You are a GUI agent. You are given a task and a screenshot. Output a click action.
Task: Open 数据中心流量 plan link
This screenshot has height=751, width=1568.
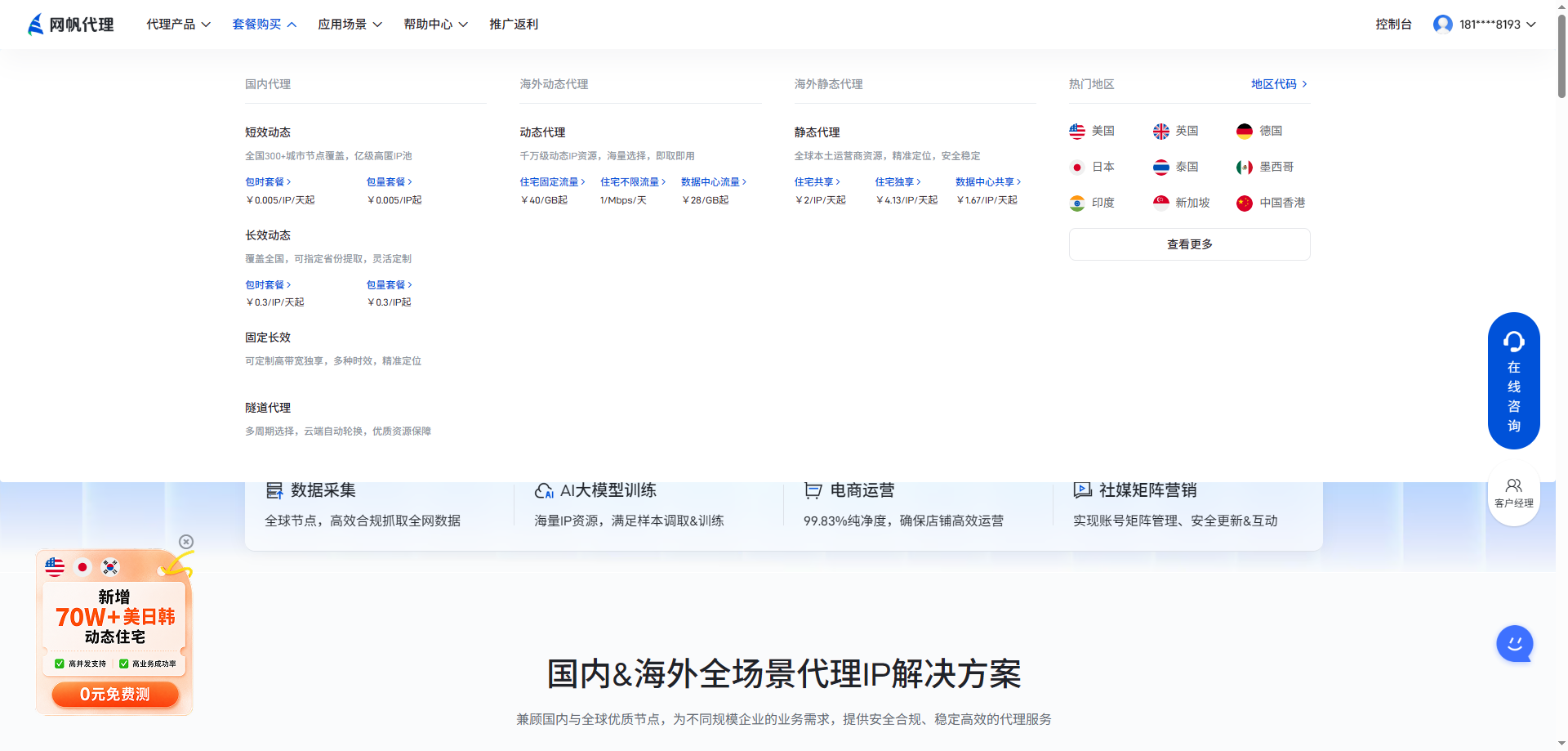pos(714,182)
